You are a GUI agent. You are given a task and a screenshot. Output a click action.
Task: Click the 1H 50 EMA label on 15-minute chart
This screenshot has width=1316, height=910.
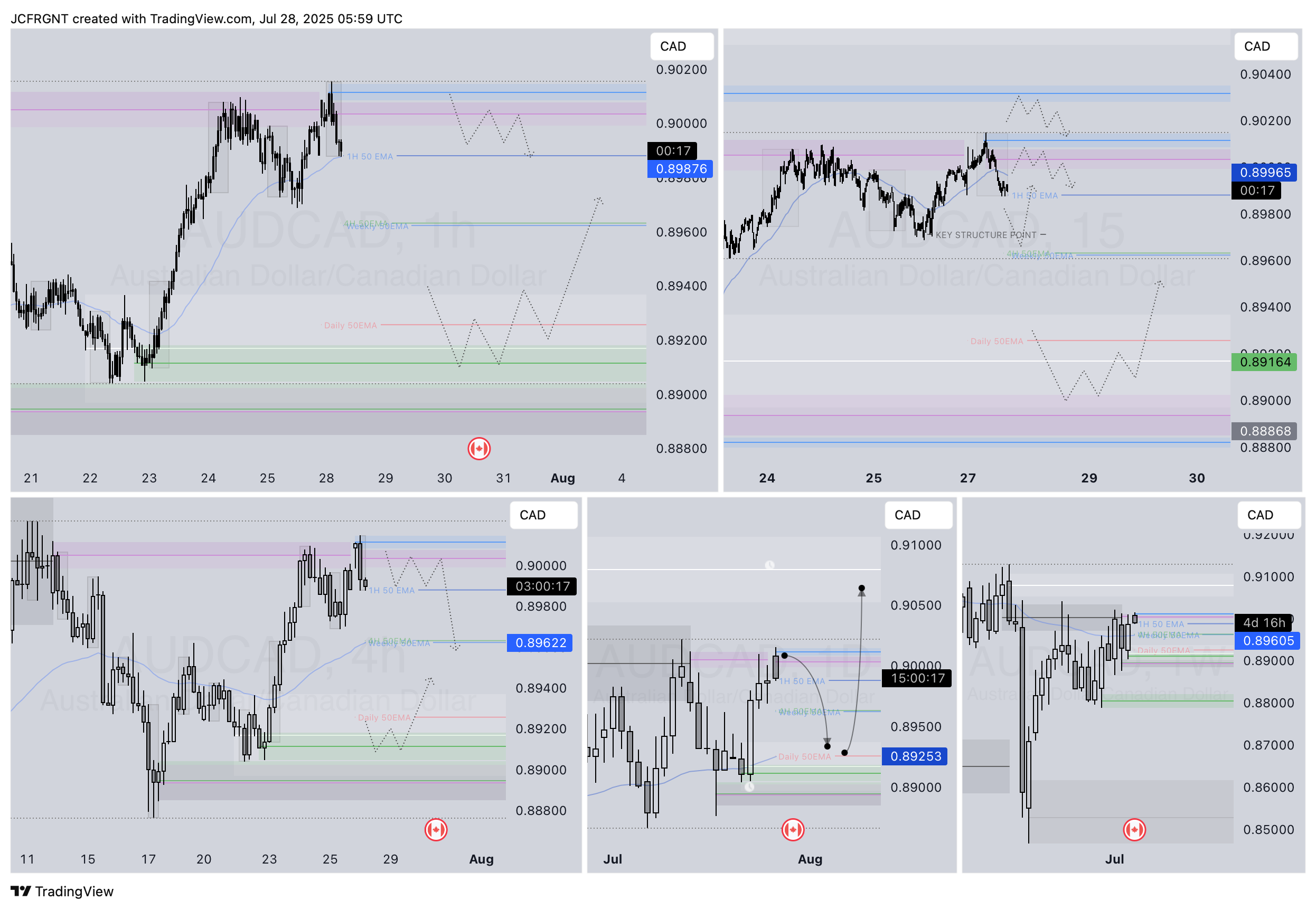(x=1035, y=196)
